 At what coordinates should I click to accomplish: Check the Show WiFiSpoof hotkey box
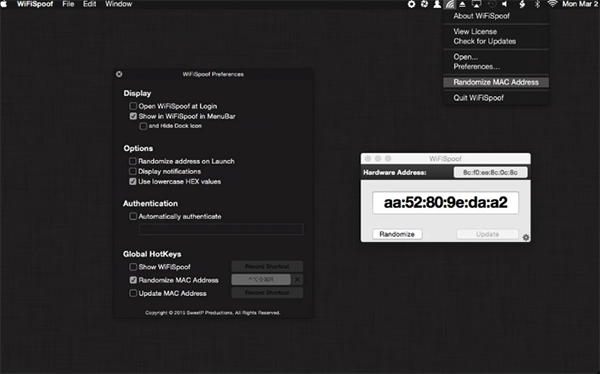tap(133, 267)
